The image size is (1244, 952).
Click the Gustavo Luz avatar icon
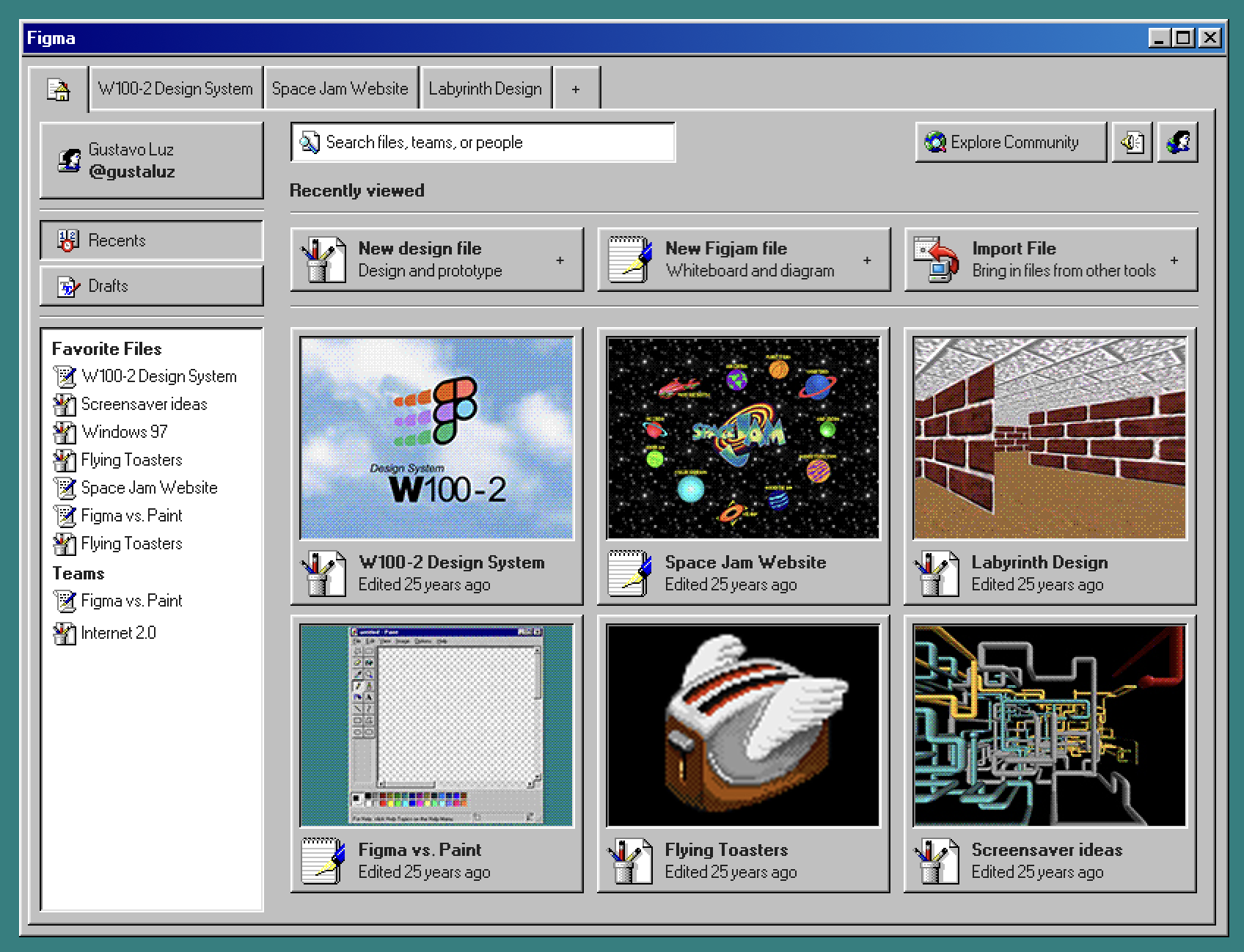[x=70, y=160]
